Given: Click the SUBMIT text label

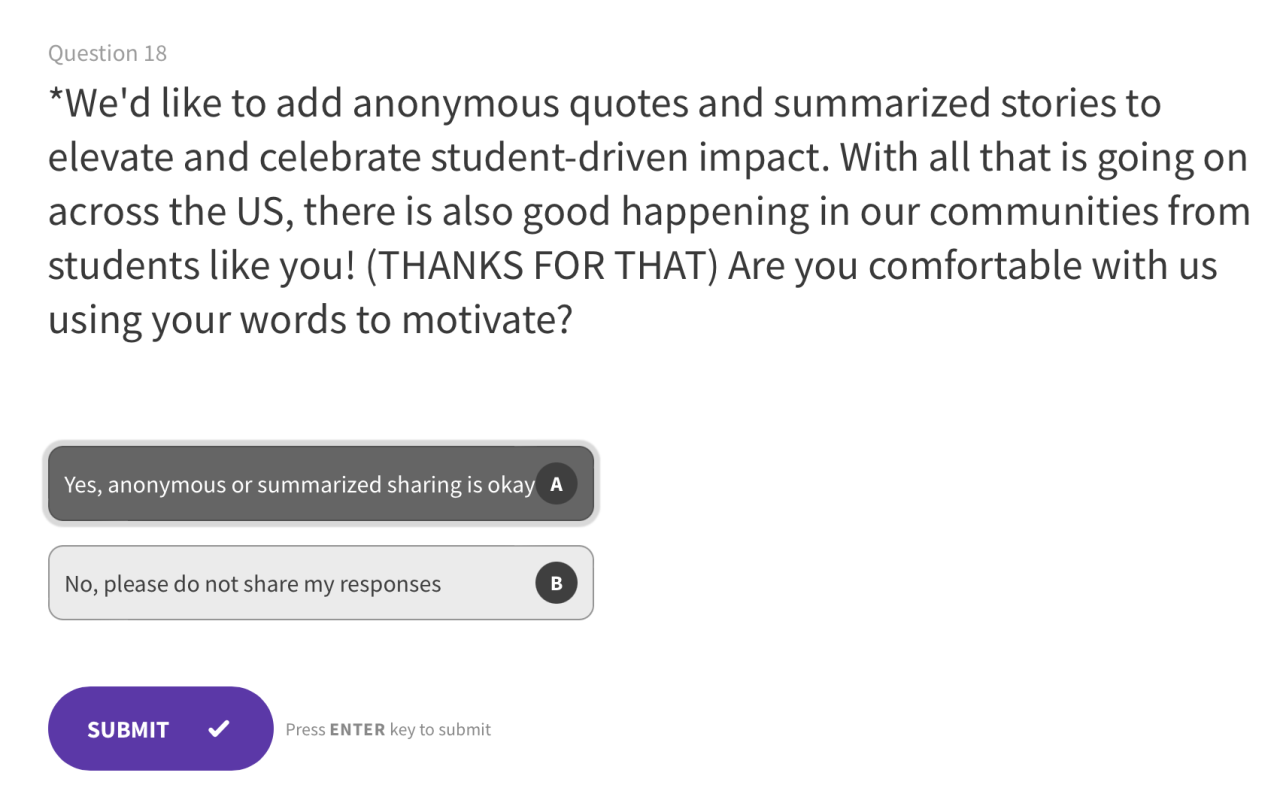Looking at the screenshot, I should pos(128,730).
